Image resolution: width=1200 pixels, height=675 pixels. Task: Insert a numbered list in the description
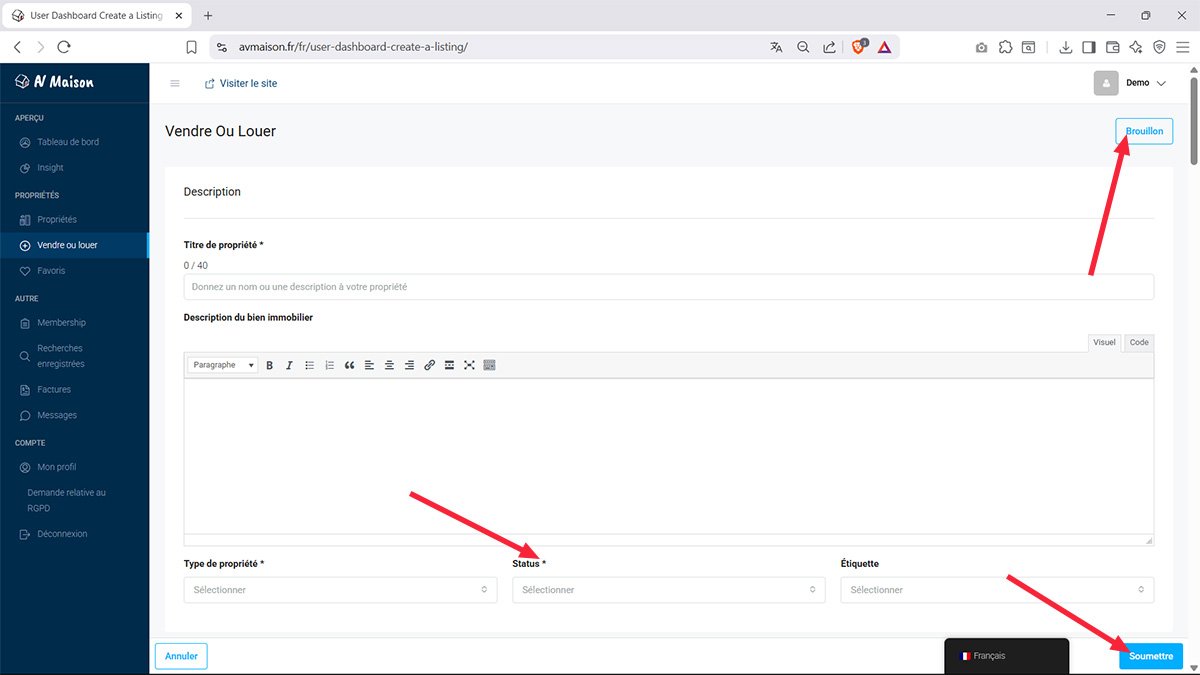click(x=330, y=366)
